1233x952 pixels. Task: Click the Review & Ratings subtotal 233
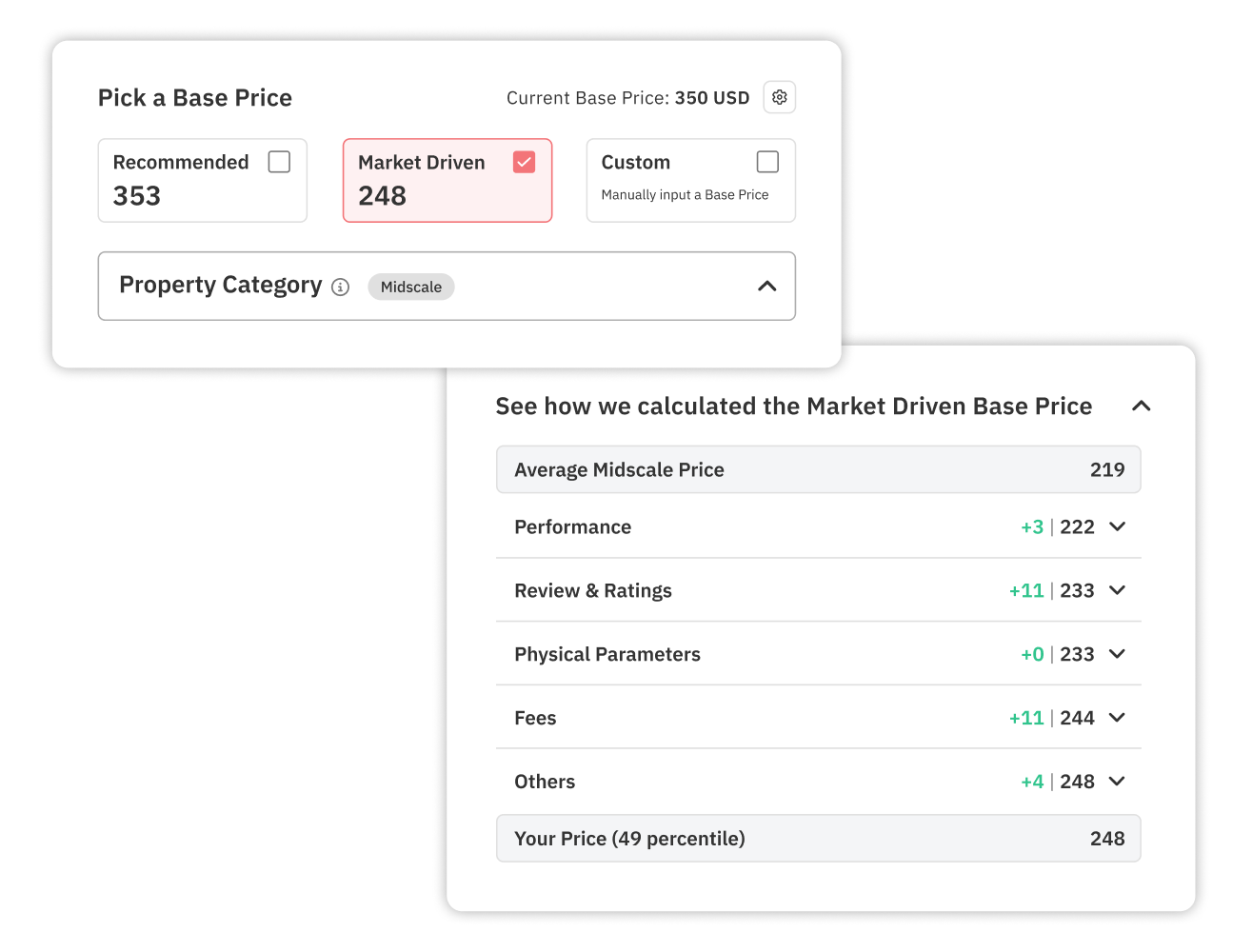tap(1077, 591)
